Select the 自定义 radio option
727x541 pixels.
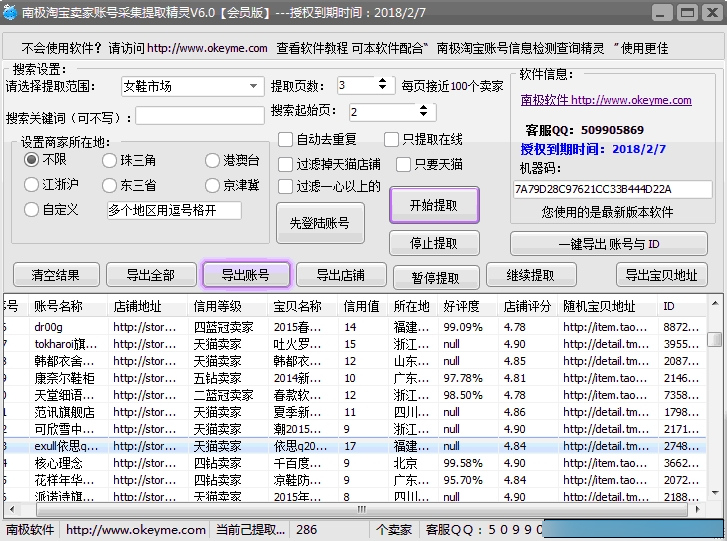(32, 210)
